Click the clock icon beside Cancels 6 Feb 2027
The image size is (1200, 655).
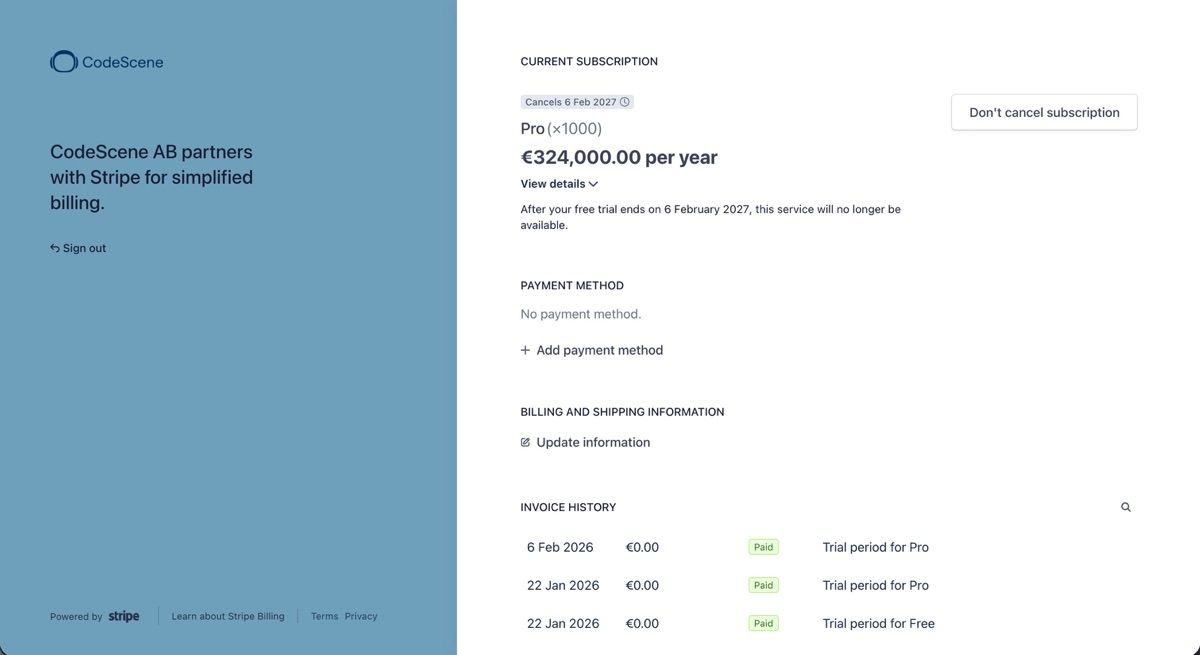(x=625, y=102)
